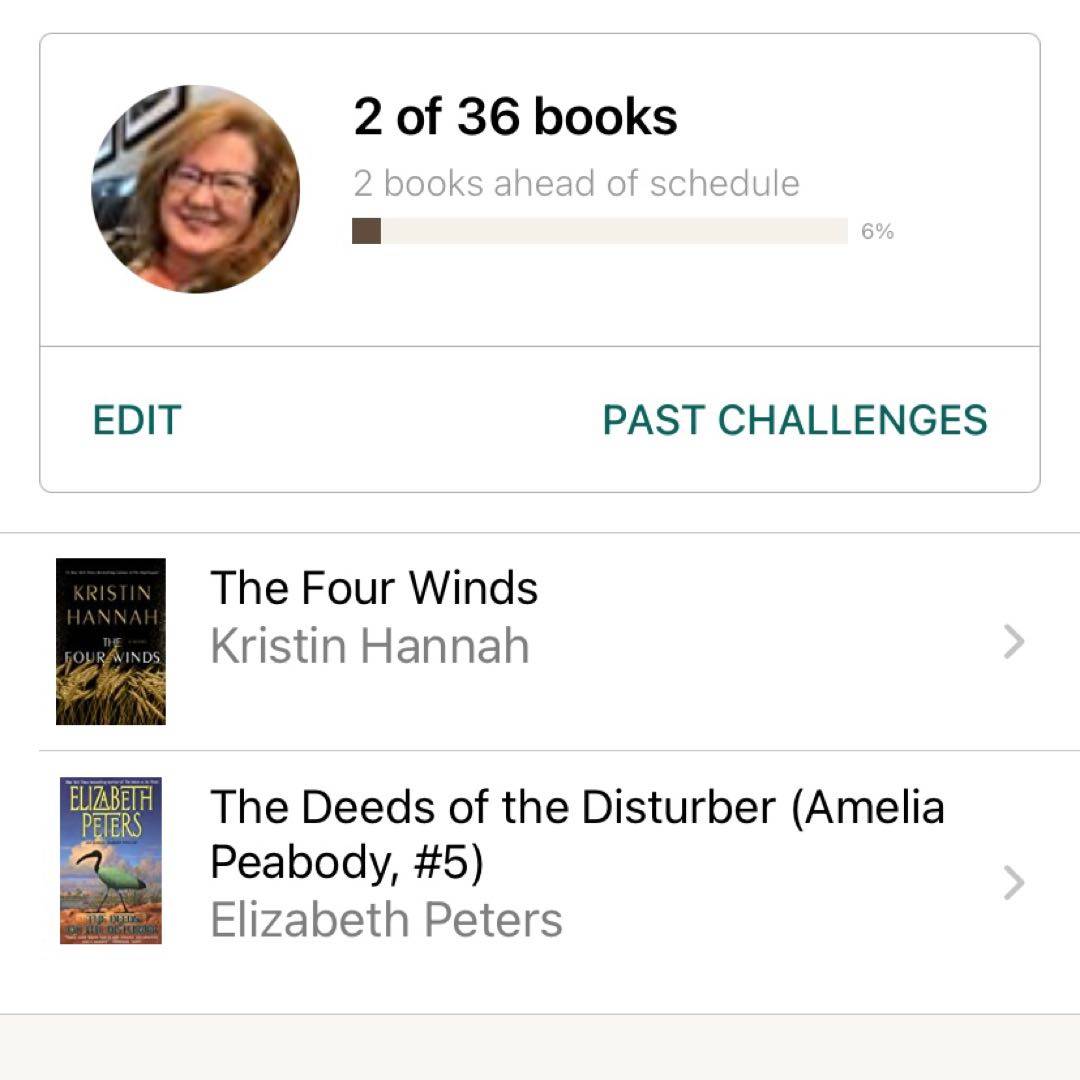
Task: Tap "2 books ahead of schedule" text
Action: point(576,184)
